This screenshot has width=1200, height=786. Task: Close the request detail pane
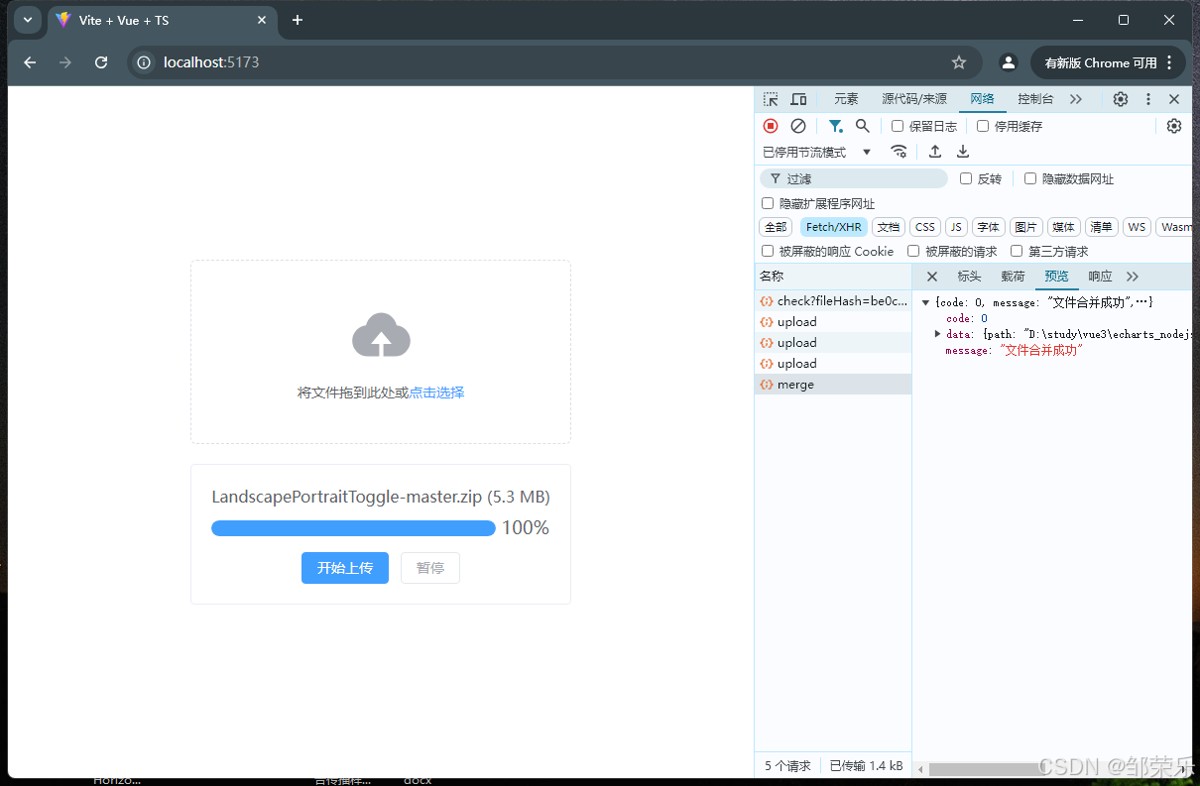click(x=932, y=276)
